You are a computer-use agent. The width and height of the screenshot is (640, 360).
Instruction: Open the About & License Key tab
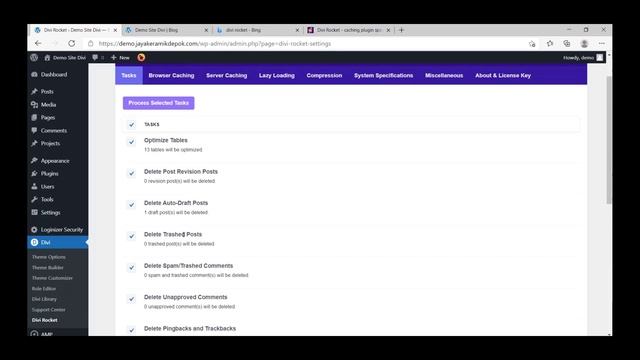coord(503,76)
